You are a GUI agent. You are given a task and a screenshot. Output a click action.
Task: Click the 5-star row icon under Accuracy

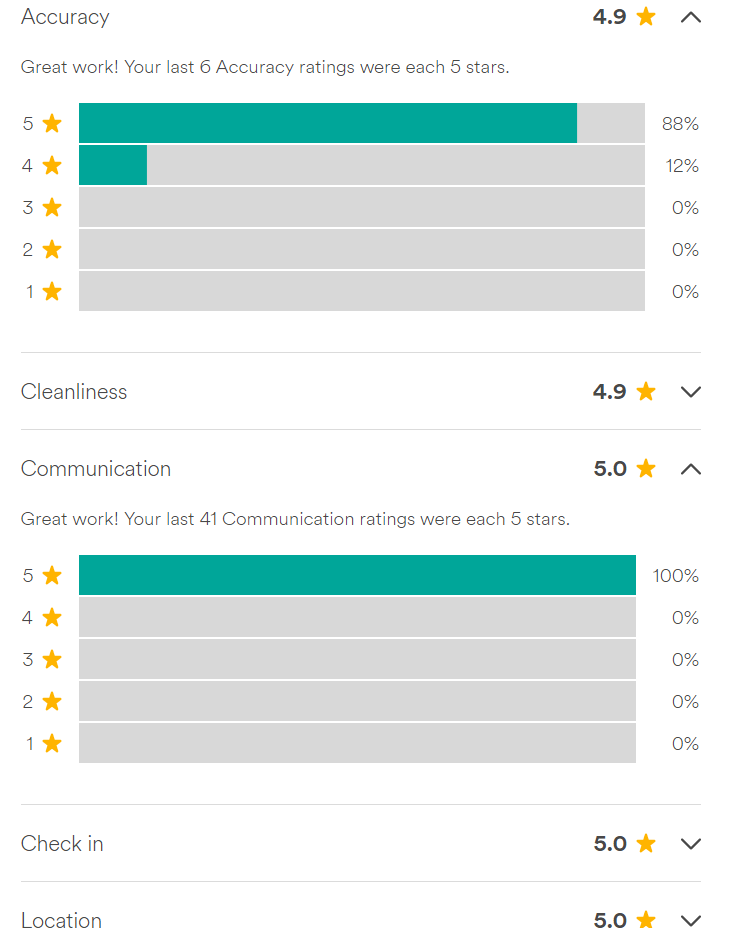click(x=52, y=123)
